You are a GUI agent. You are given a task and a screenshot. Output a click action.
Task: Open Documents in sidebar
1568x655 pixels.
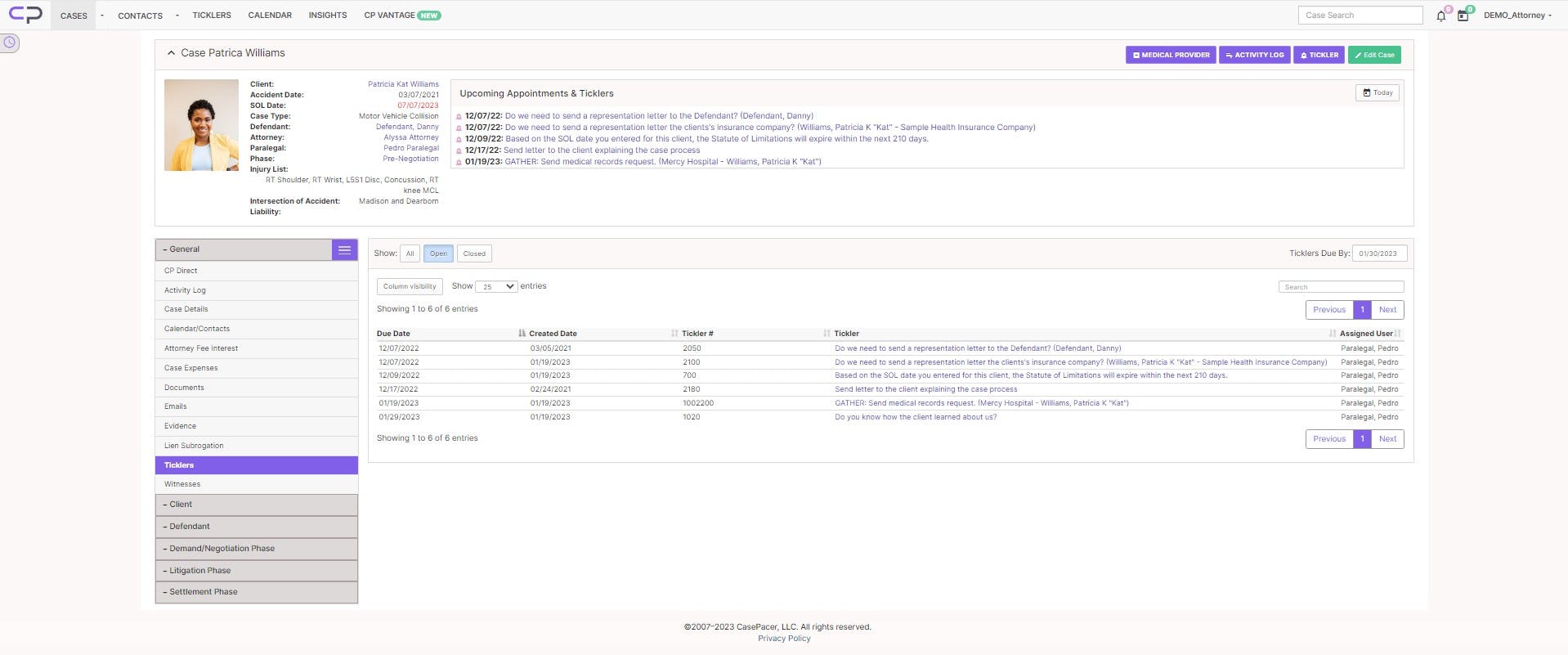tap(257, 388)
